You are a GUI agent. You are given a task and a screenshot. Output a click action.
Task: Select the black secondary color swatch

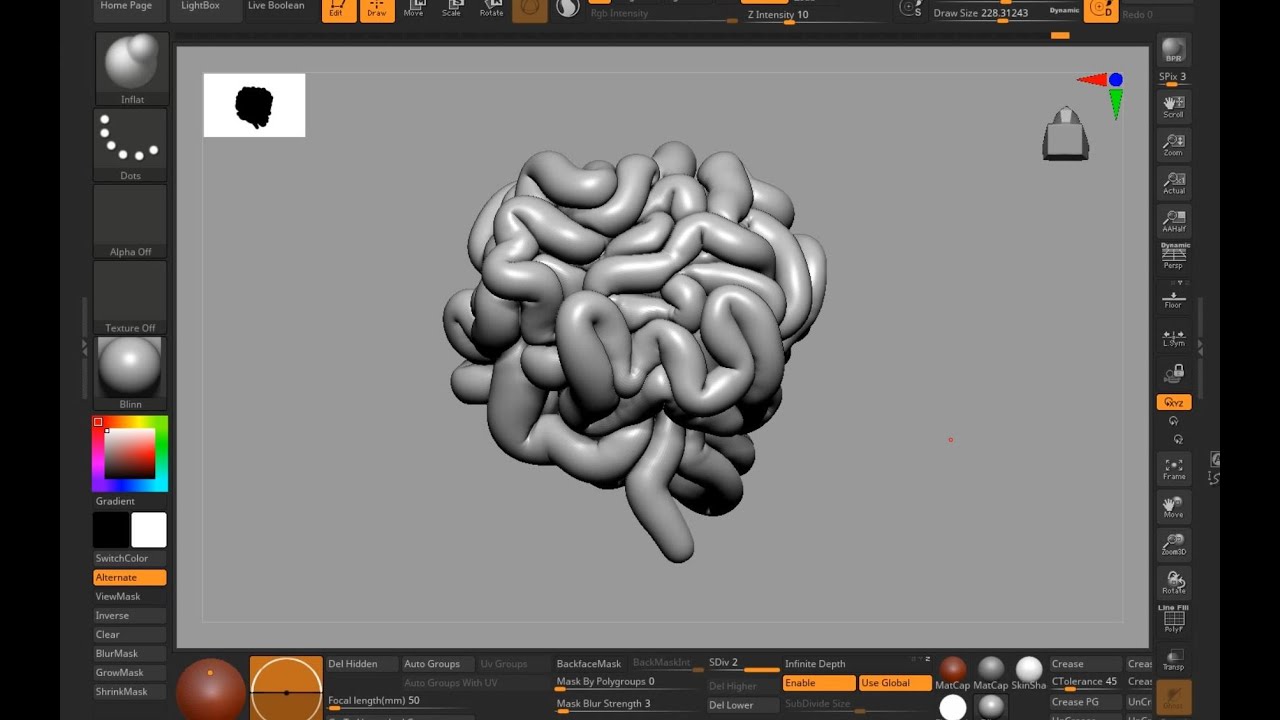pyautogui.click(x=111, y=530)
